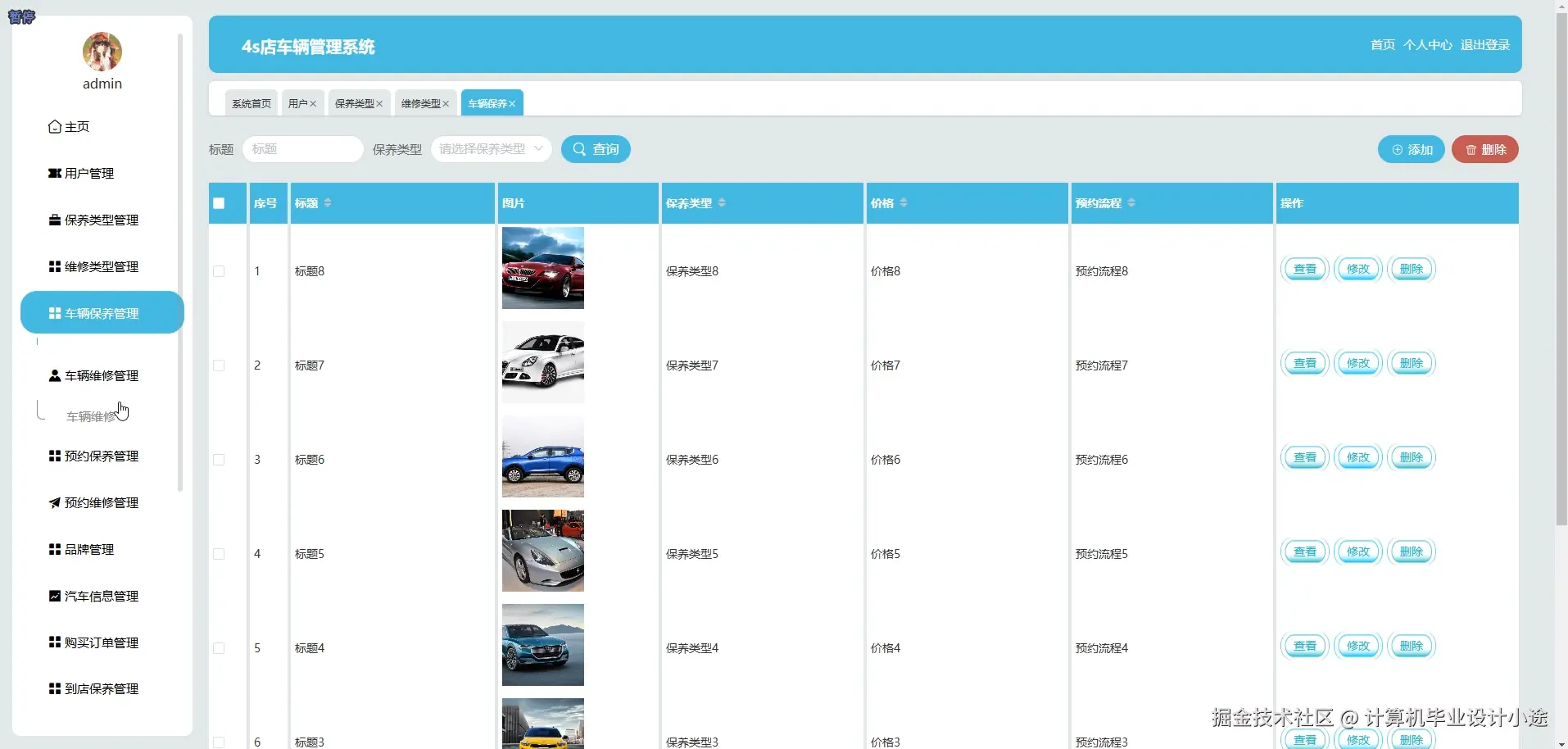This screenshot has width=1568, height=749.
Task: Open 保养类型管理 in the sidebar
Action: point(93,220)
